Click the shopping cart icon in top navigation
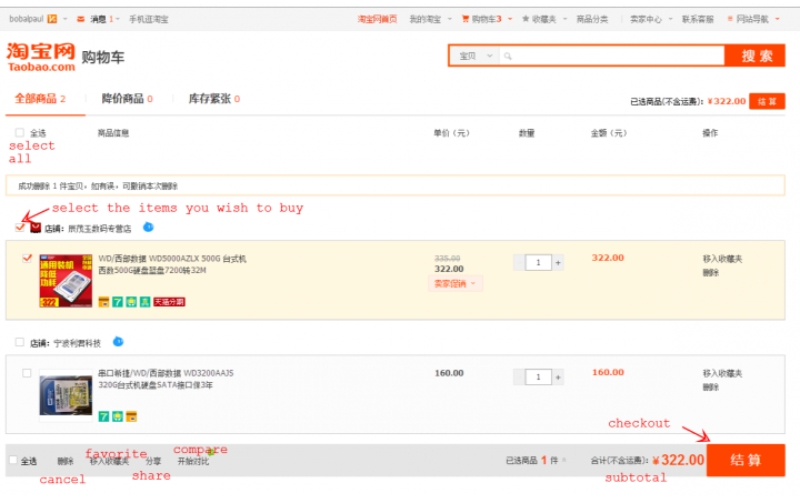This screenshot has width=800, height=500. (465, 19)
